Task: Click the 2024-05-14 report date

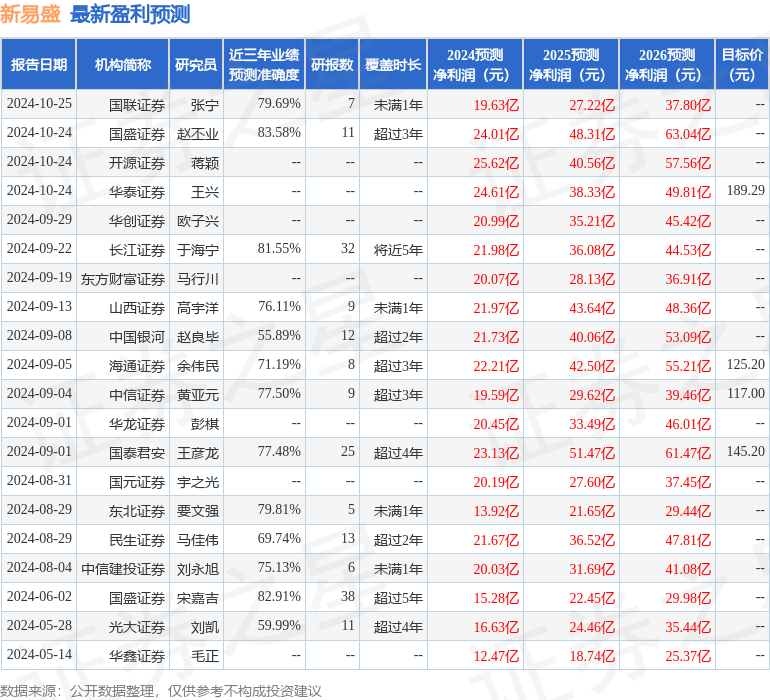Action: [39, 654]
